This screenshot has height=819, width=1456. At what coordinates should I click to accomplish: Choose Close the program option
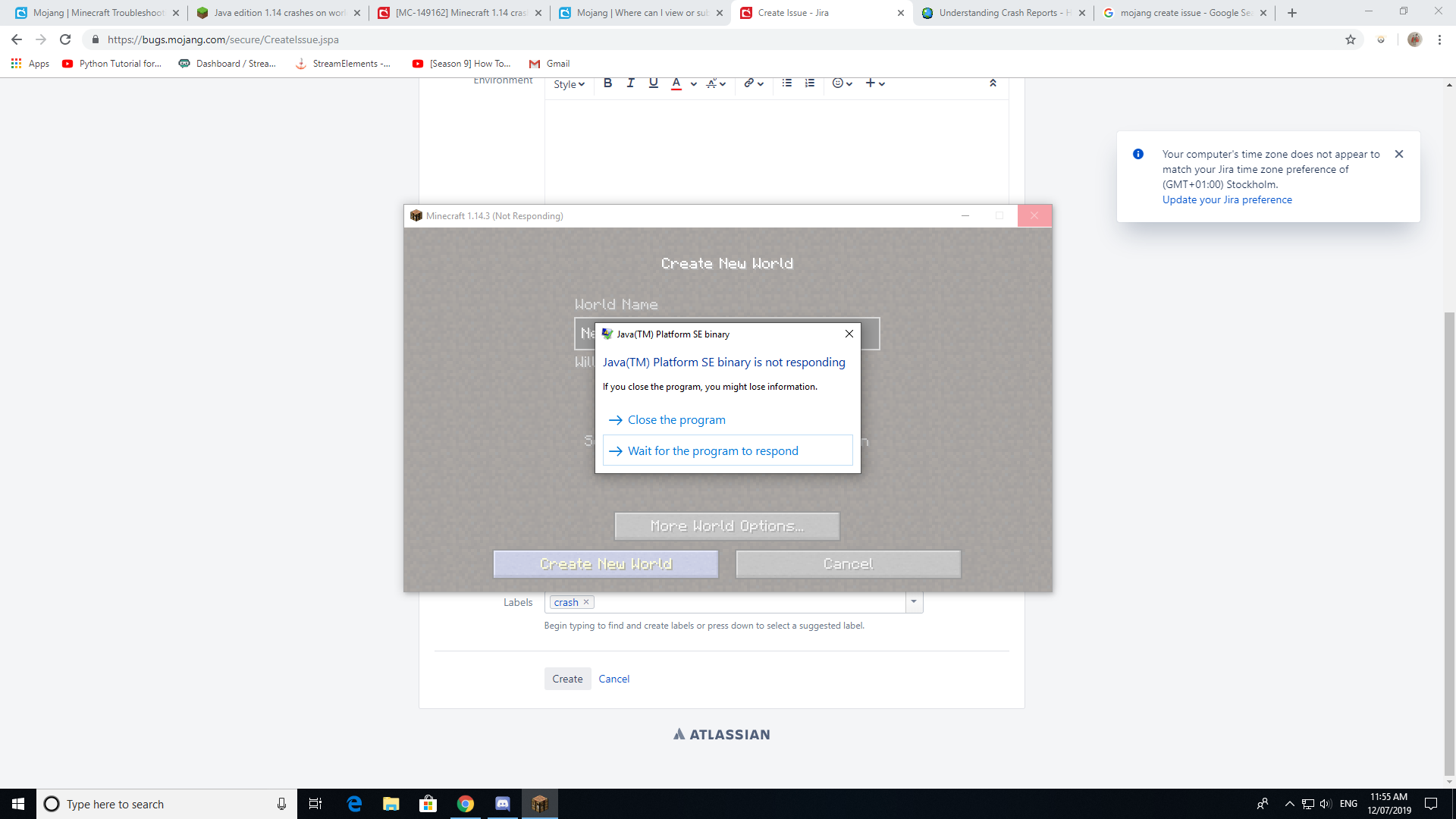point(676,420)
